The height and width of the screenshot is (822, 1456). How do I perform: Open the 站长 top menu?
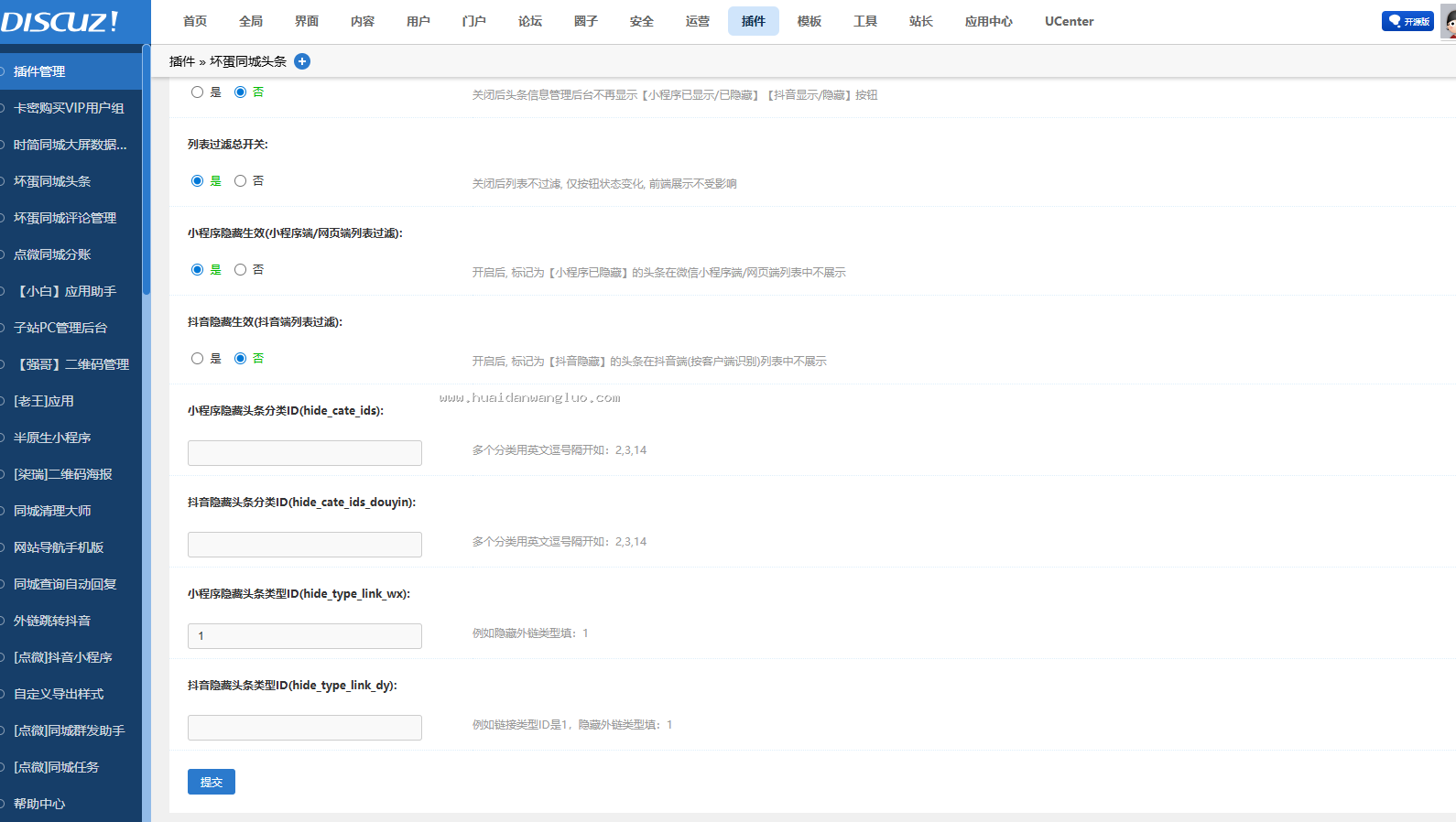coord(921,21)
